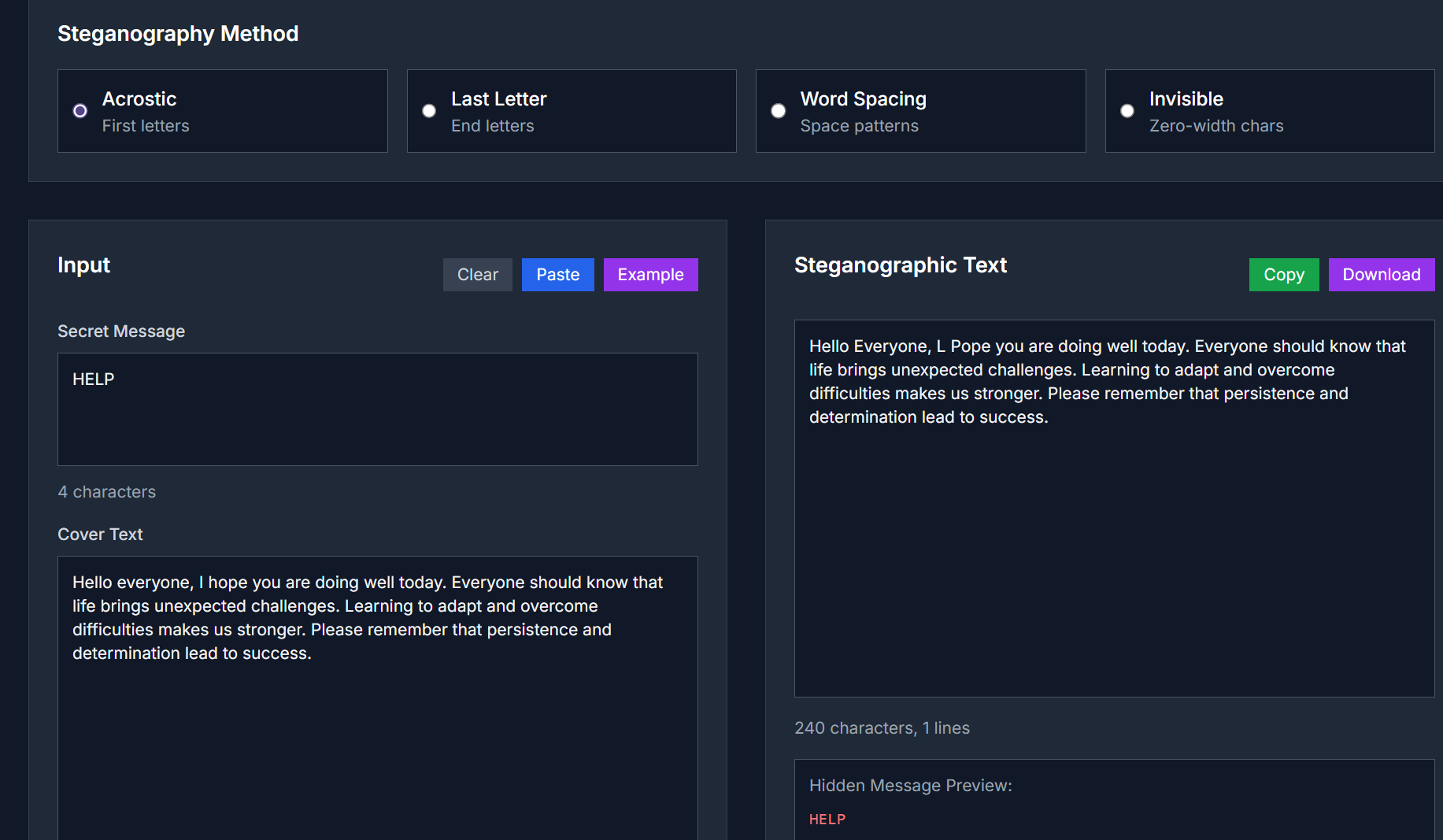
Task: Click the Invisible method card
Action: 1269,111
